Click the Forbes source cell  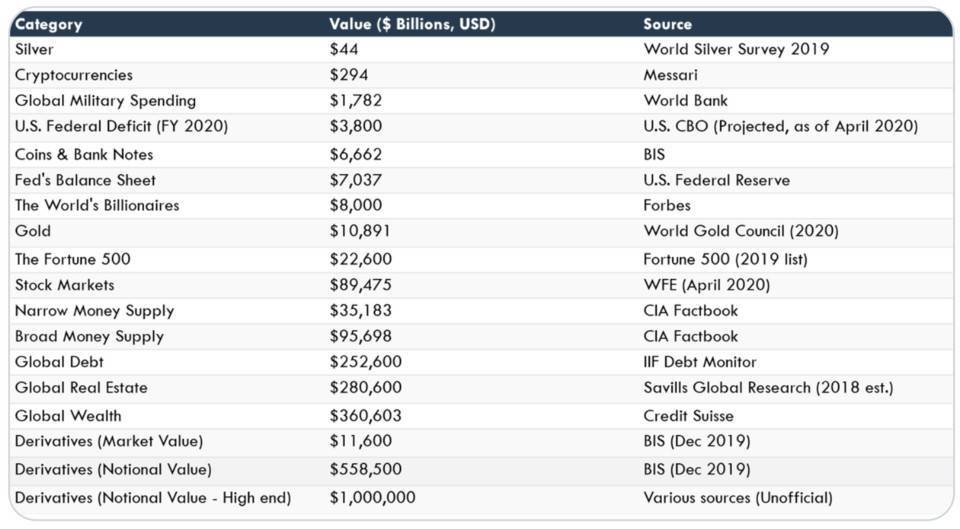click(x=667, y=205)
